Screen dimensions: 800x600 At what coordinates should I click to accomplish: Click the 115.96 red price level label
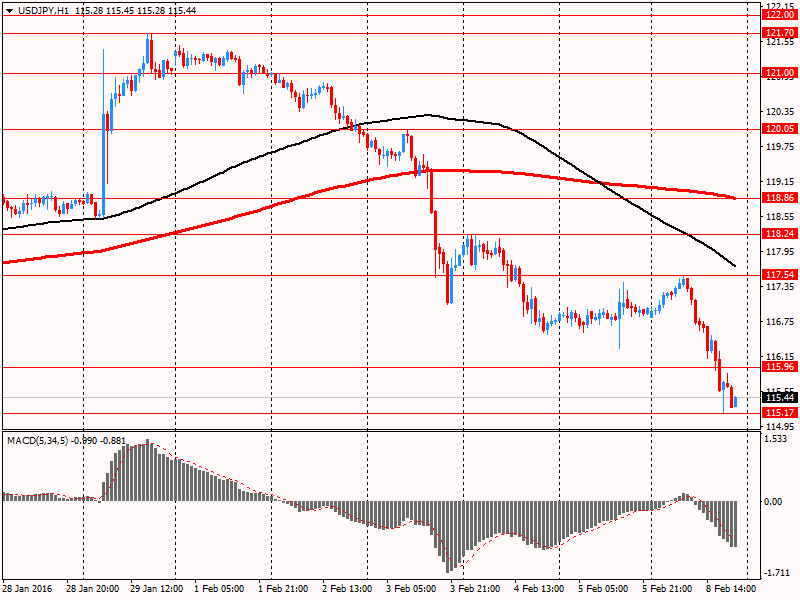pyautogui.click(x=780, y=367)
